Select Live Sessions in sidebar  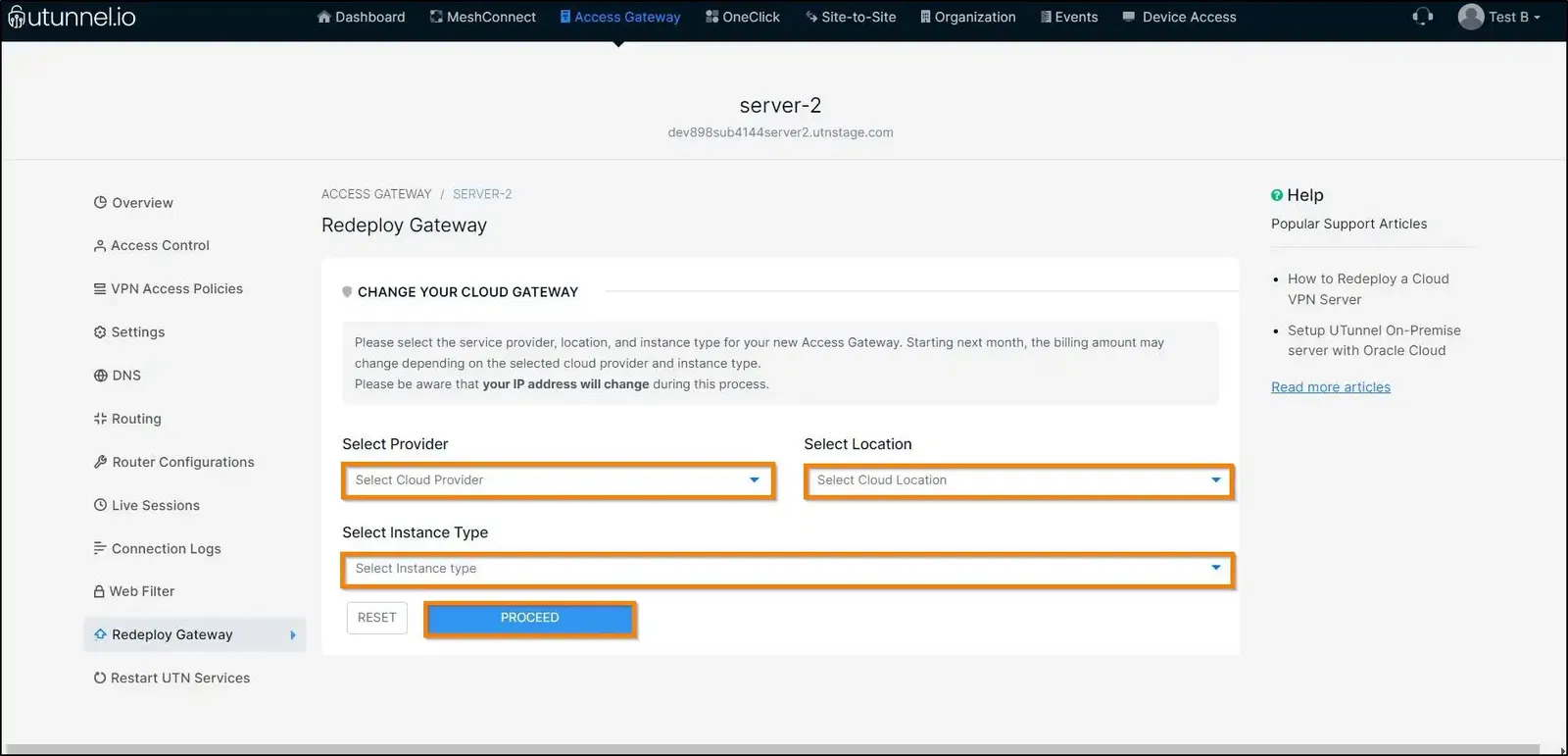click(146, 505)
